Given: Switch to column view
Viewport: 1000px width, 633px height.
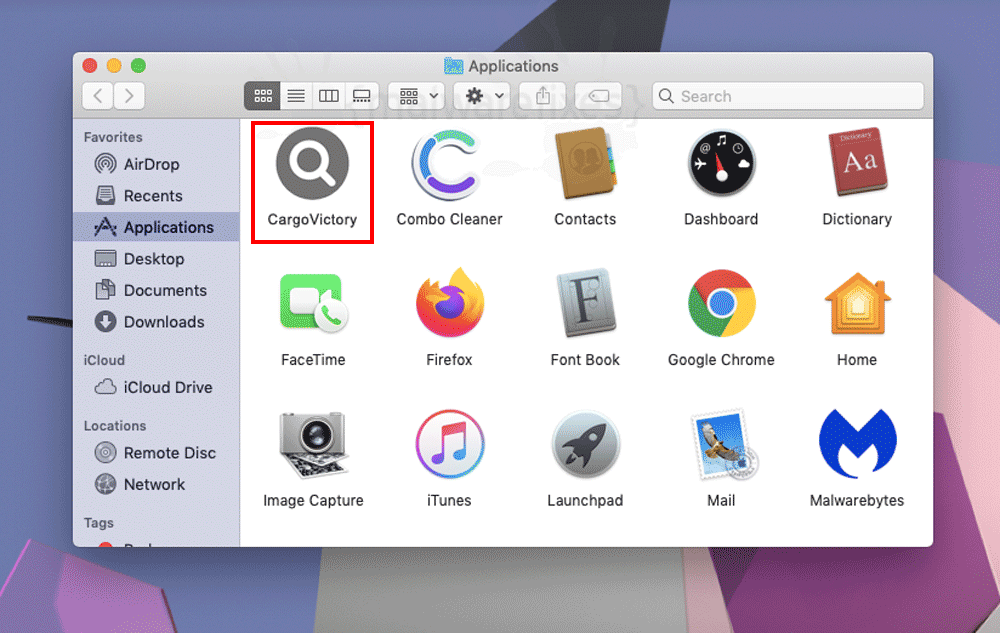Looking at the screenshot, I should click(x=329, y=96).
